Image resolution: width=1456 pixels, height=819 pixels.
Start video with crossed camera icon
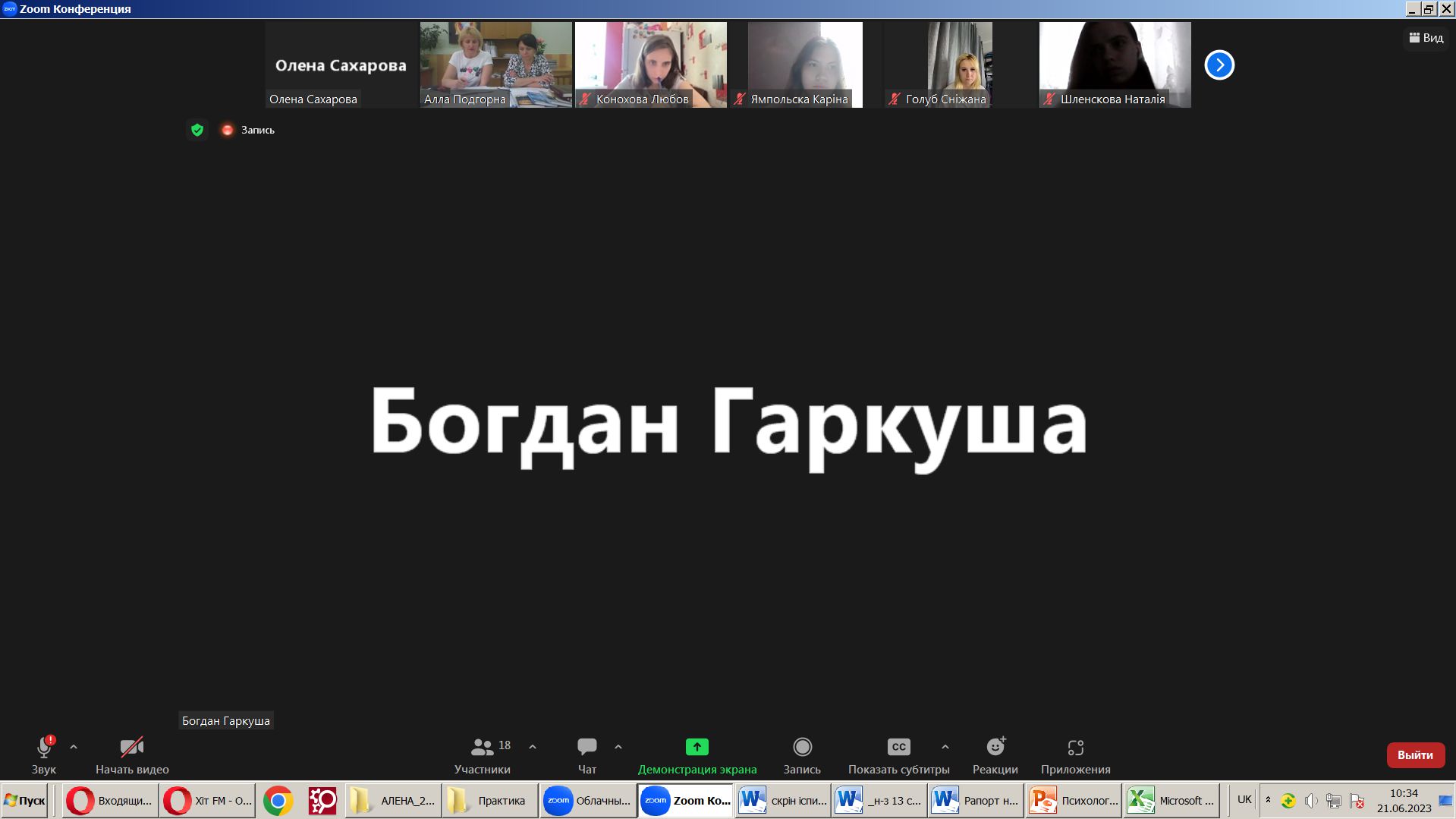[x=132, y=747]
